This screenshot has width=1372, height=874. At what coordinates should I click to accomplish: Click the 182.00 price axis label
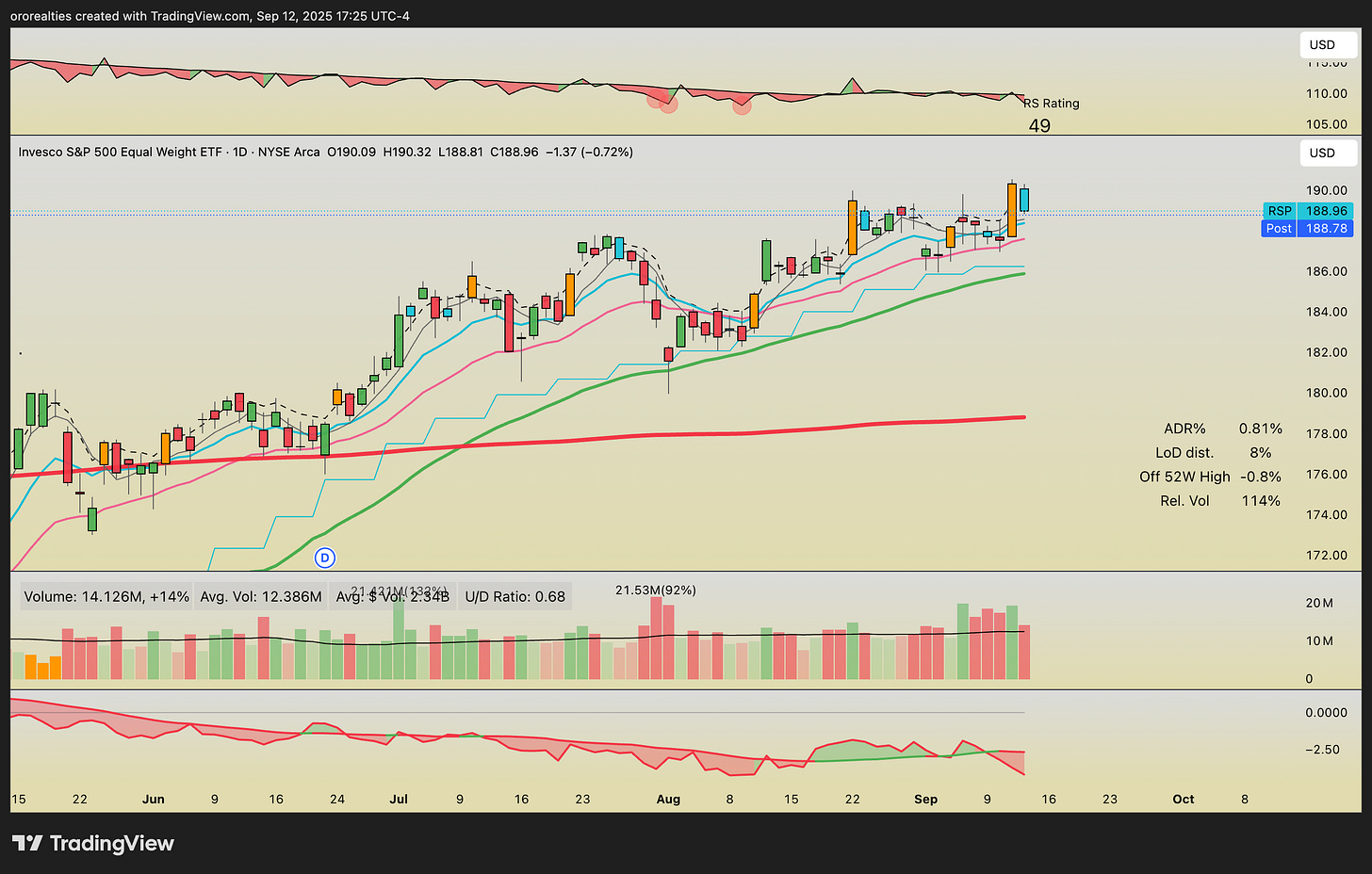click(1326, 352)
